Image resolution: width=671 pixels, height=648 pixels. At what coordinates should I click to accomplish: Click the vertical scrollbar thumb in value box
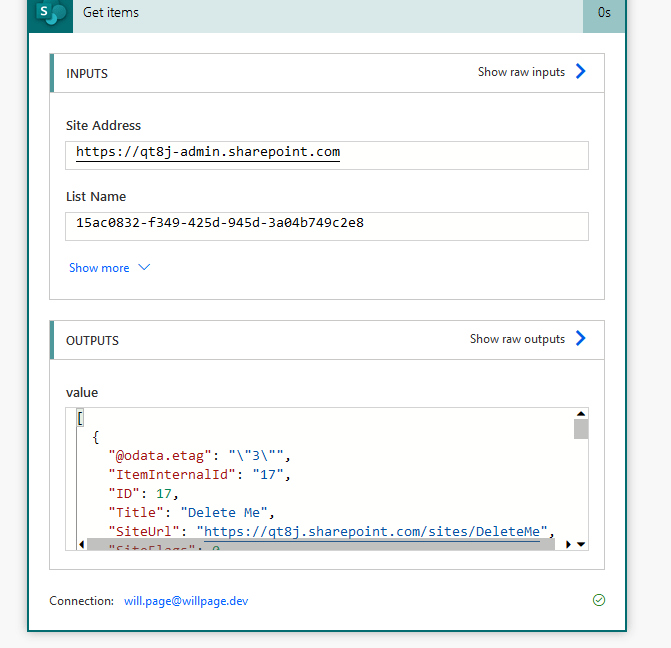click(x=581, y=429)
